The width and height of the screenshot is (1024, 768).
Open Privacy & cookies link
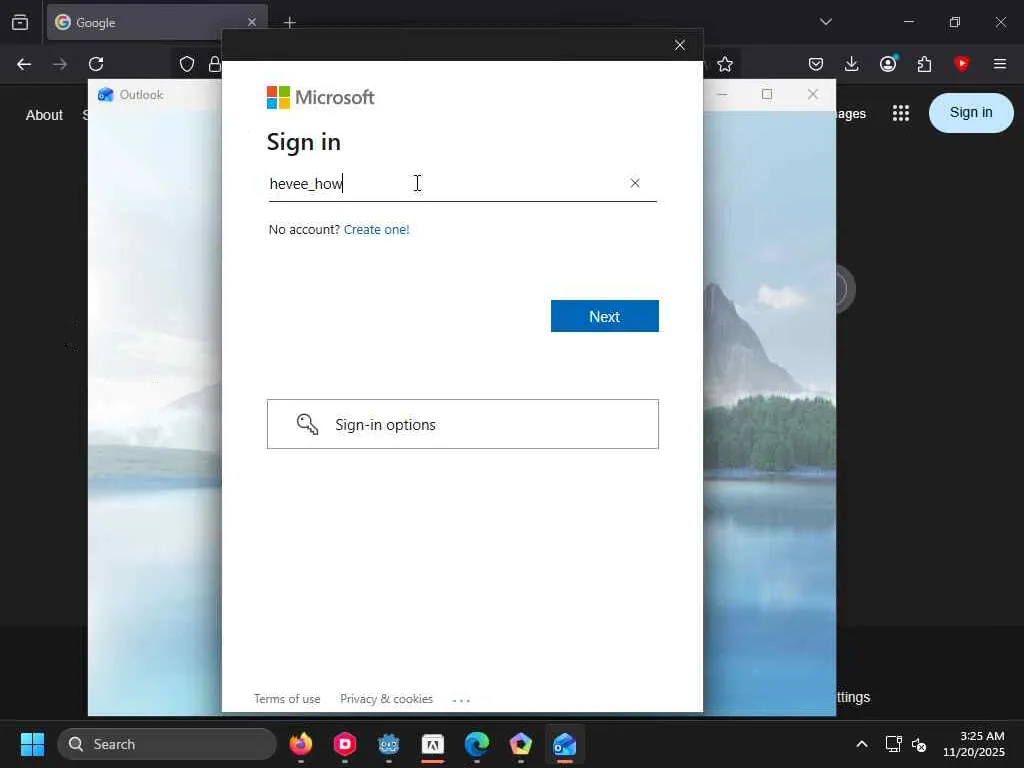click(386, 699)
